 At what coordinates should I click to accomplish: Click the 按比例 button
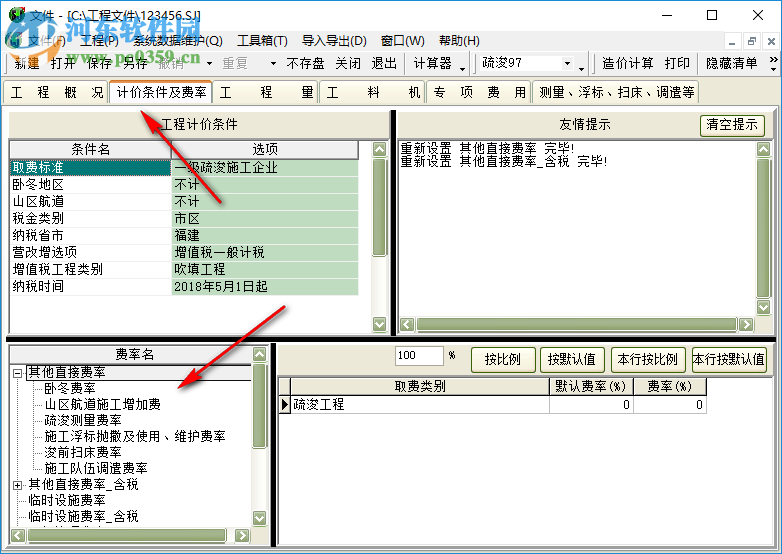[503, 360]
